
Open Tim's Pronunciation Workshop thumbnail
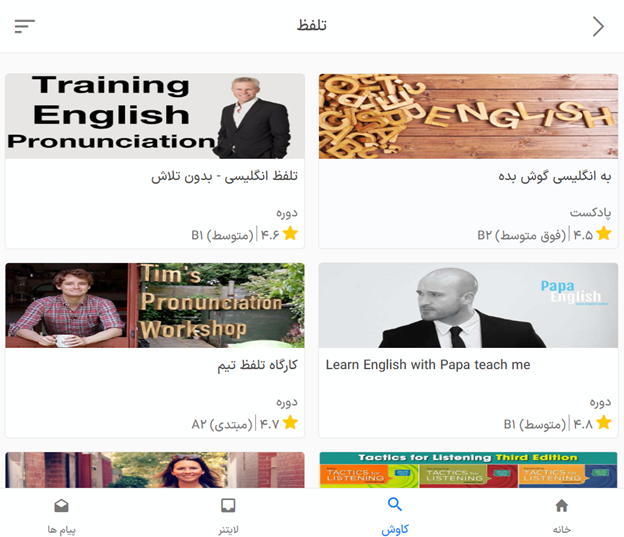pos(155,305)
